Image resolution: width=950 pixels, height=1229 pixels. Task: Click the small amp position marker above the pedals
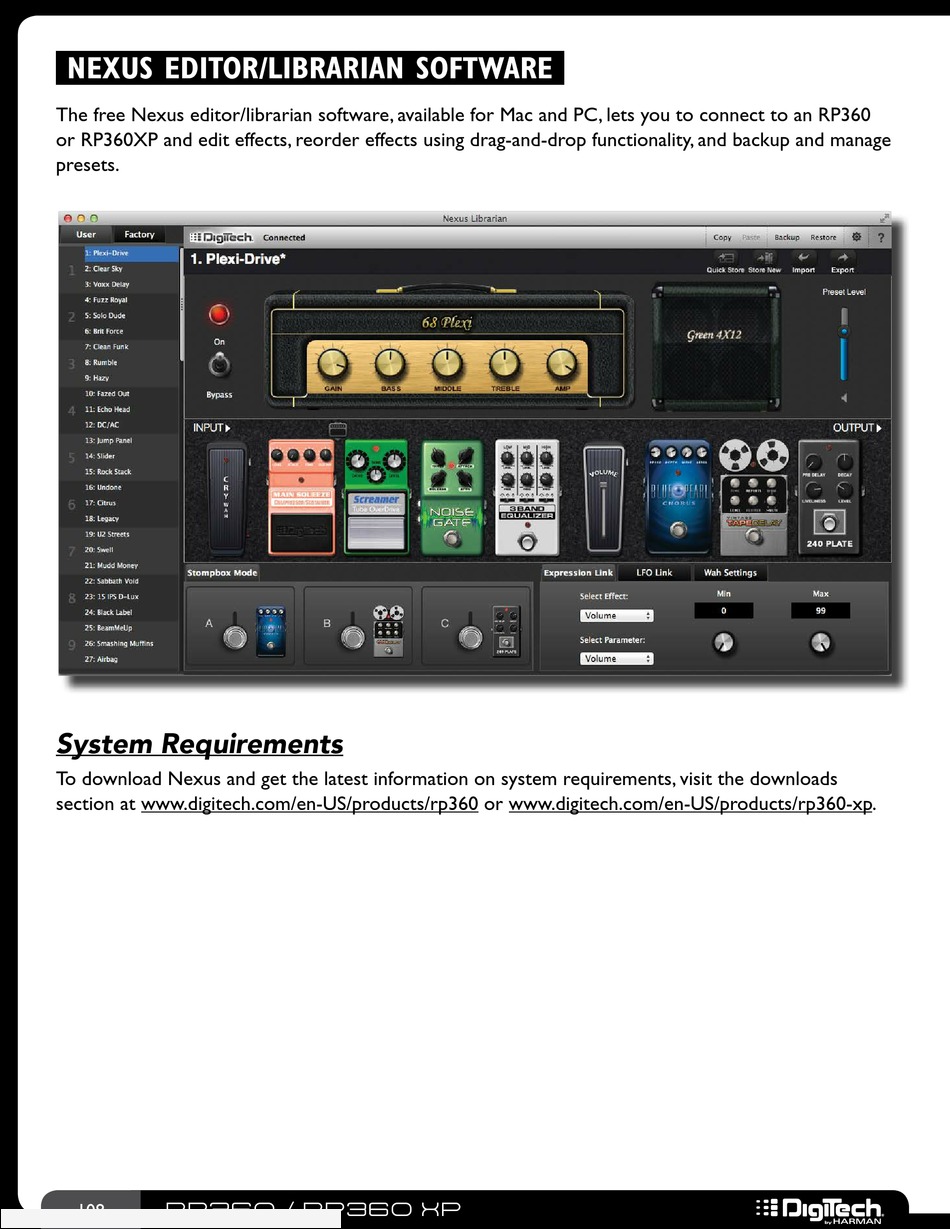tap(337, 428)
